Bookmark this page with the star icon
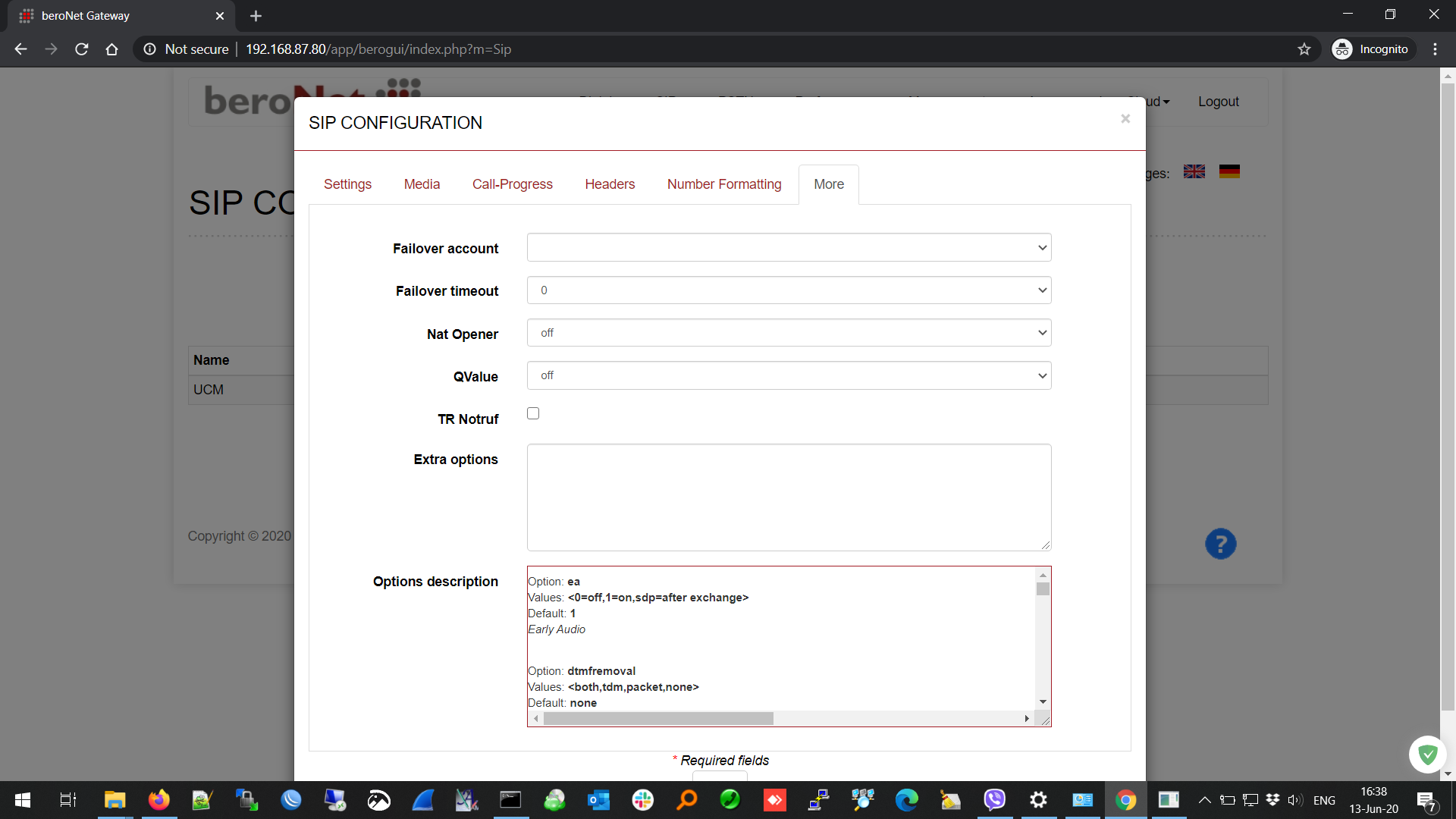 (x=1304, y=49)
